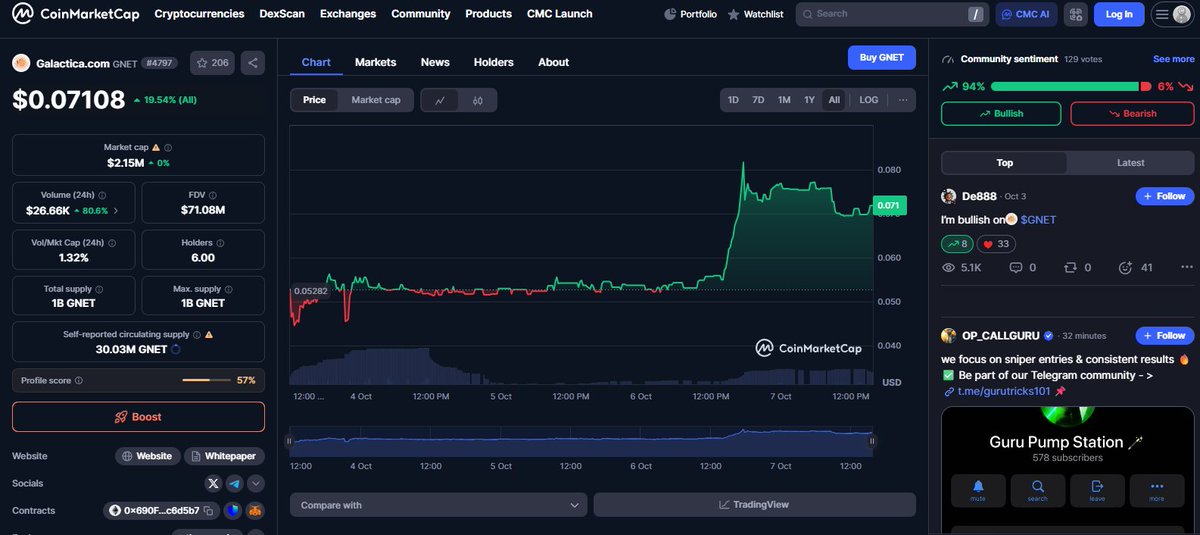Vote Bullish on community sentiment
The image size is (1200, 535).
tap(1001, 113)
